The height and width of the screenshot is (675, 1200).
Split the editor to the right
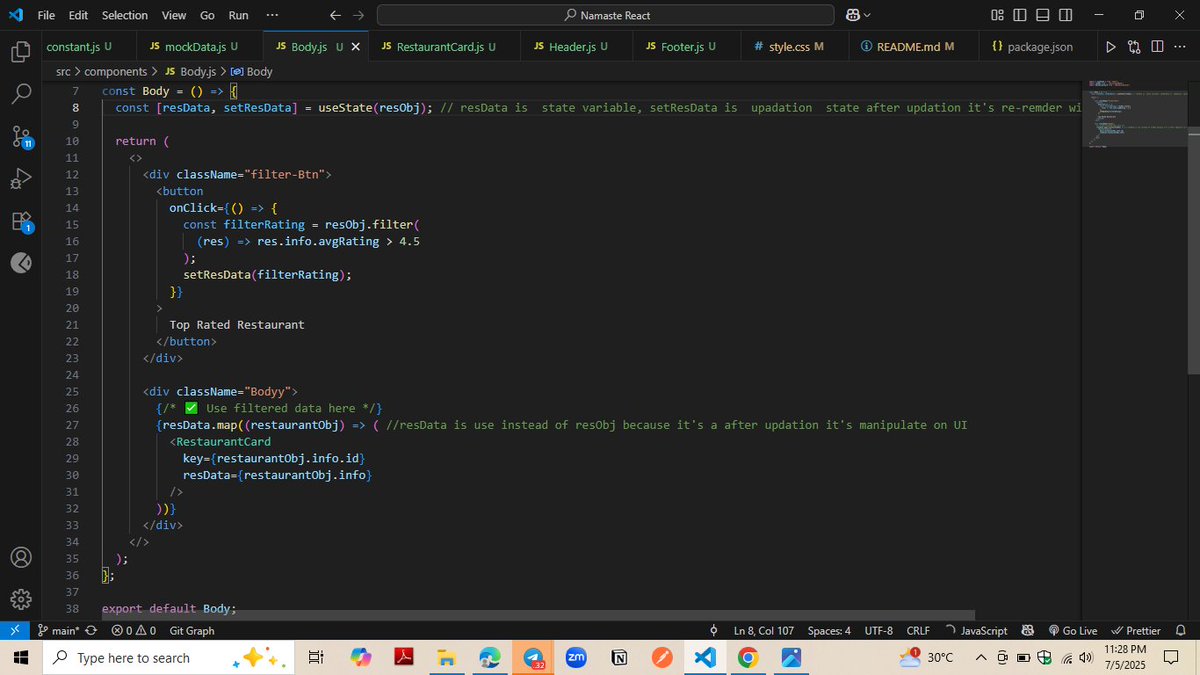[x=1157, y=47]
